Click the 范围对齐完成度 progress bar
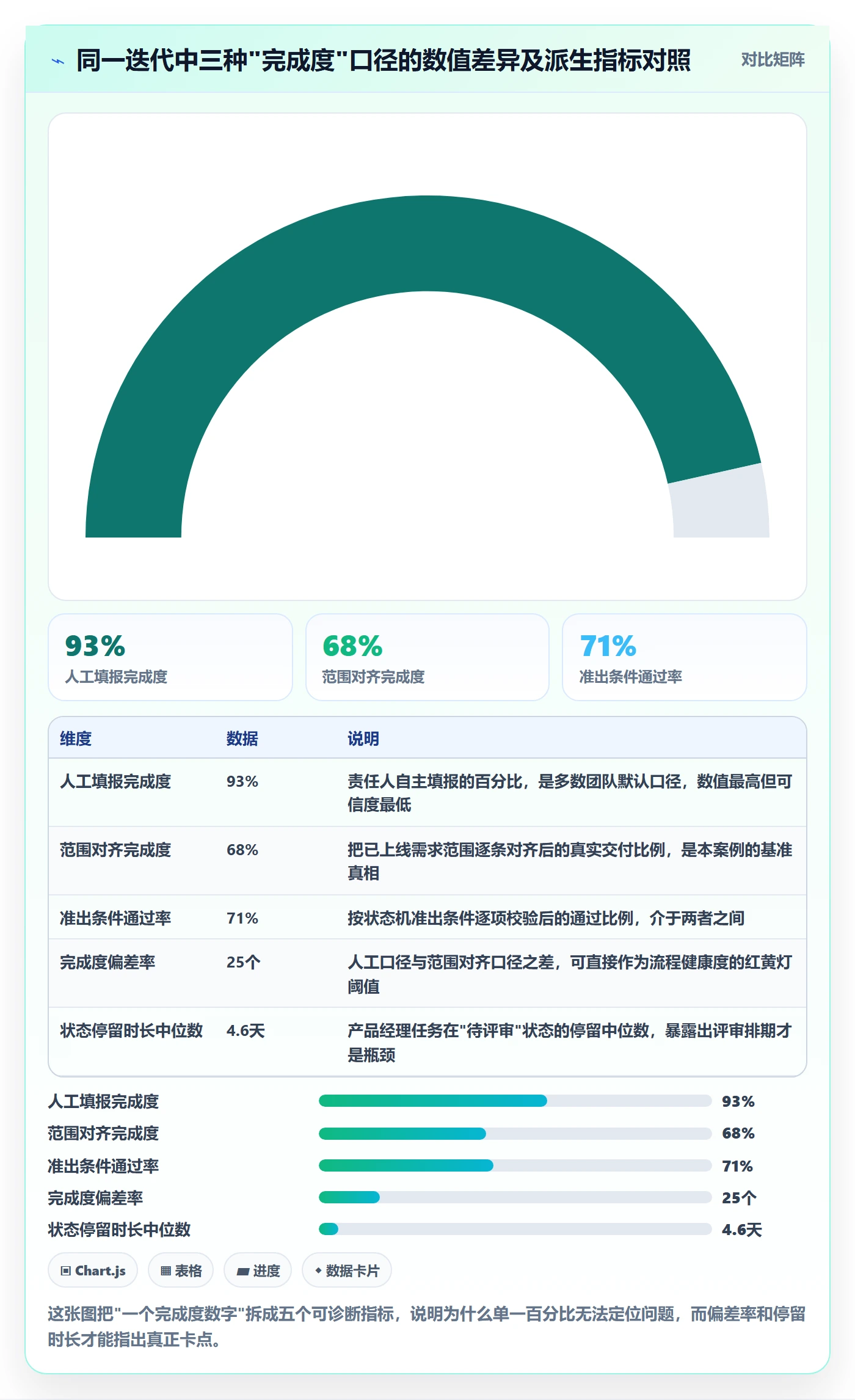Image resolution: width=855 pixels, height=1400 pixels. 515,1134
